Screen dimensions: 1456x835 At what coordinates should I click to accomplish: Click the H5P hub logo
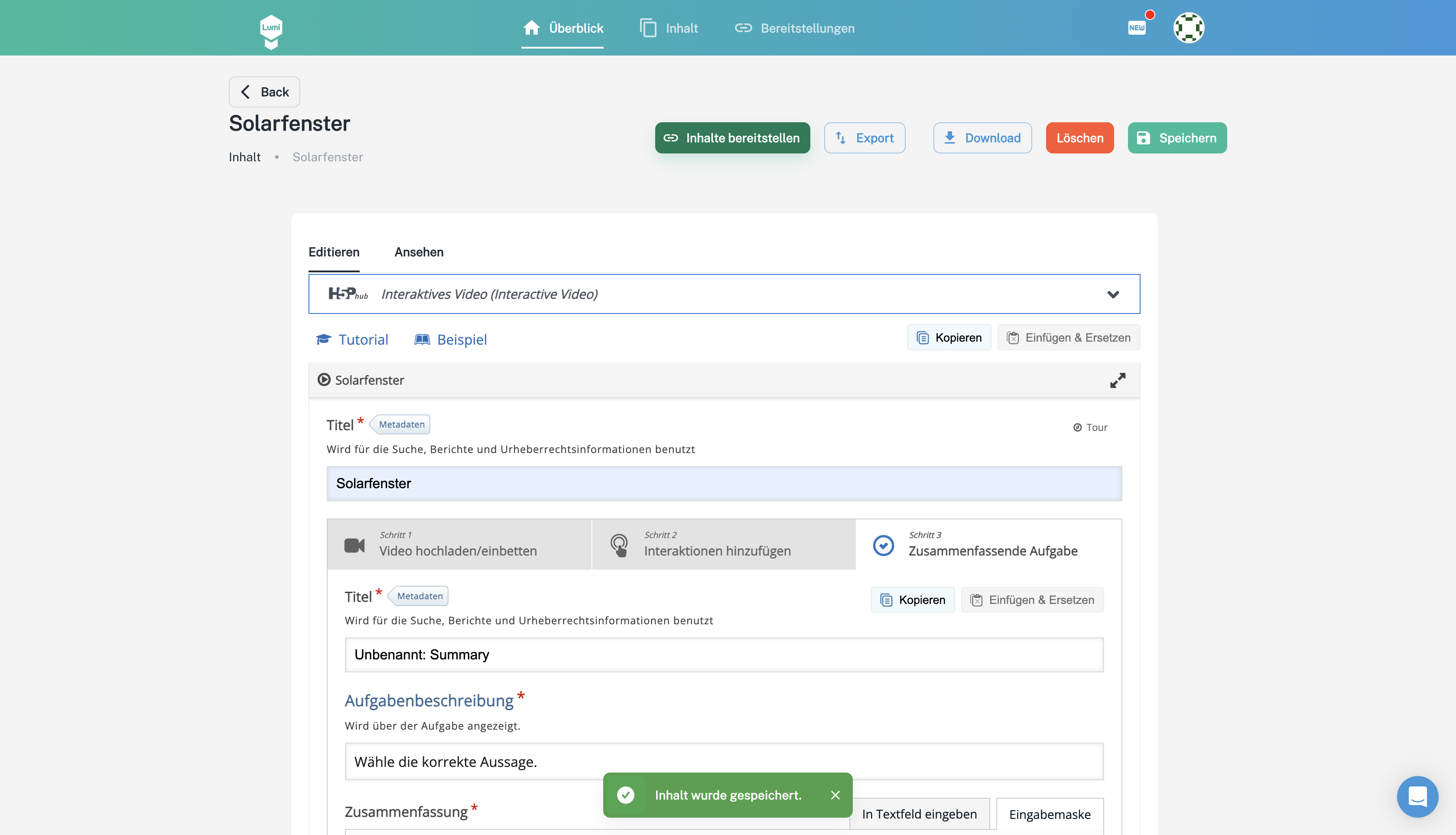pyautogui.click(x=348, y=294)
